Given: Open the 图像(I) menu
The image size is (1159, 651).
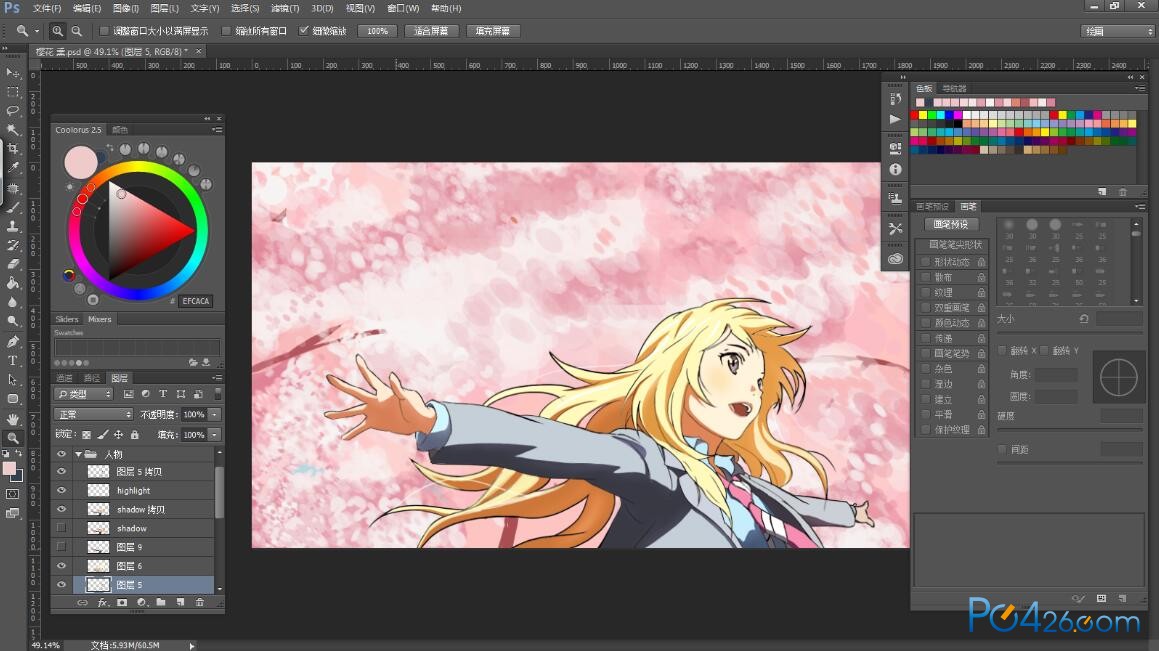Looking at the screenshot, I should (x=126, y=8).
